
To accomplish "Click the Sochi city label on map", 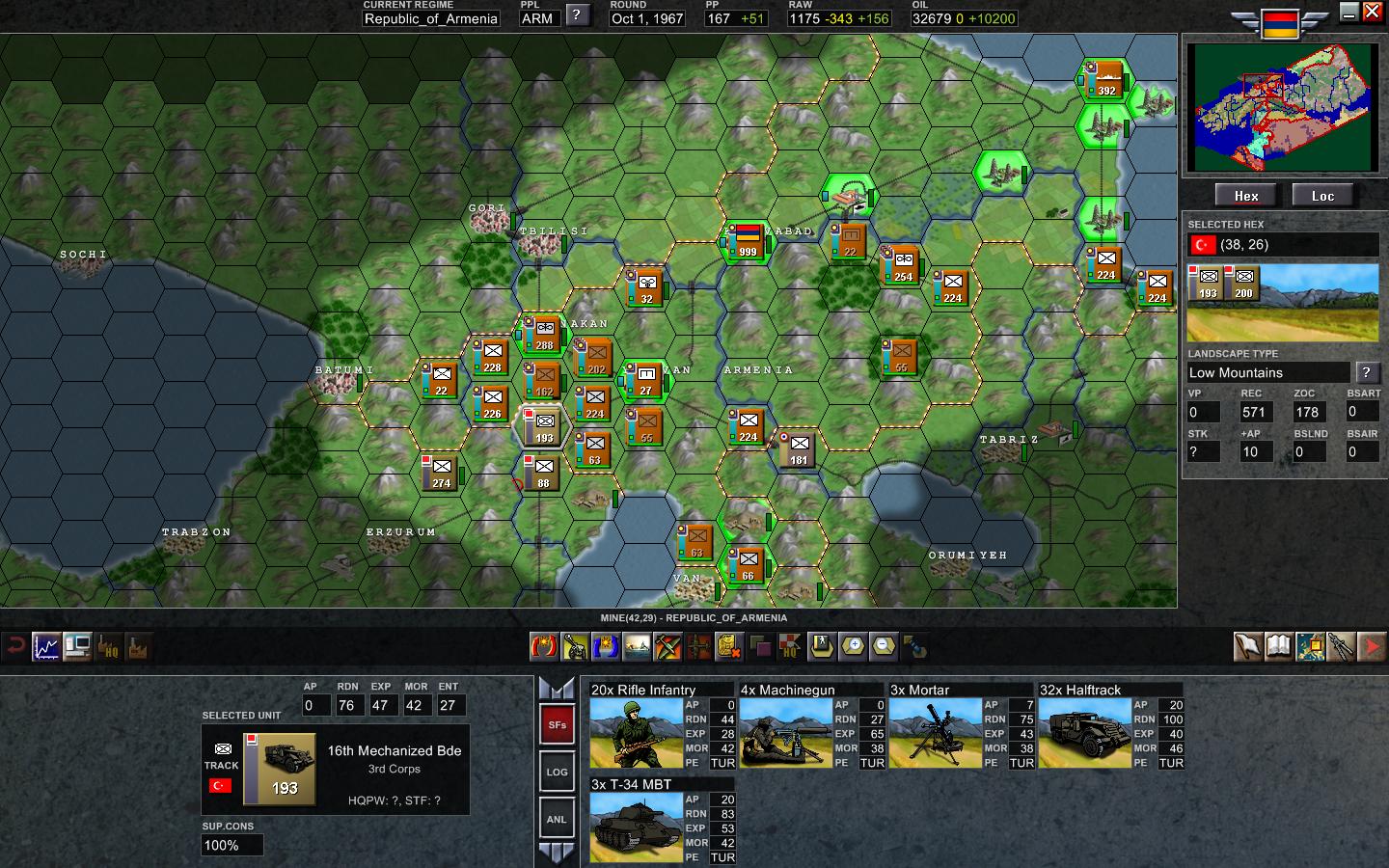I will click(83, 255).
